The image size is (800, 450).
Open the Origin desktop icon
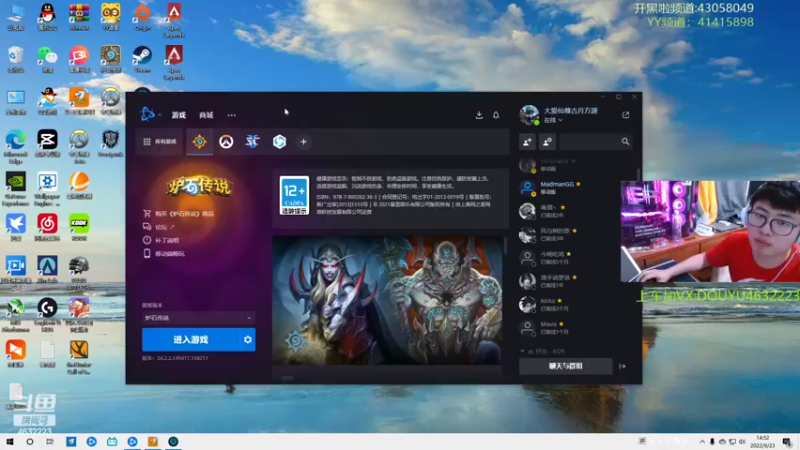click(142, 16)
